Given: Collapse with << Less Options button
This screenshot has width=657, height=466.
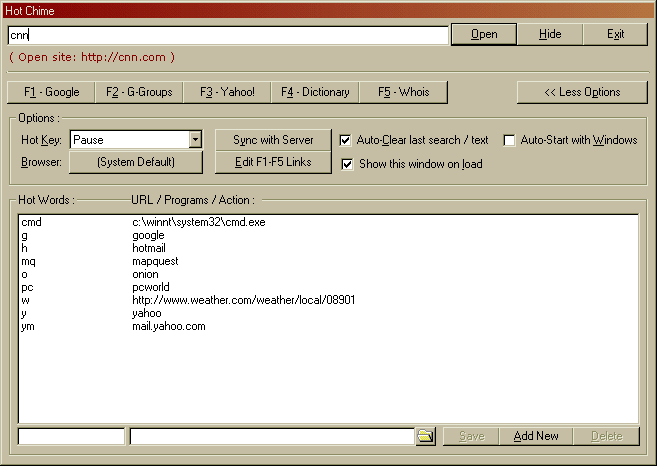Looking at the screenshot, I should 582,92.
